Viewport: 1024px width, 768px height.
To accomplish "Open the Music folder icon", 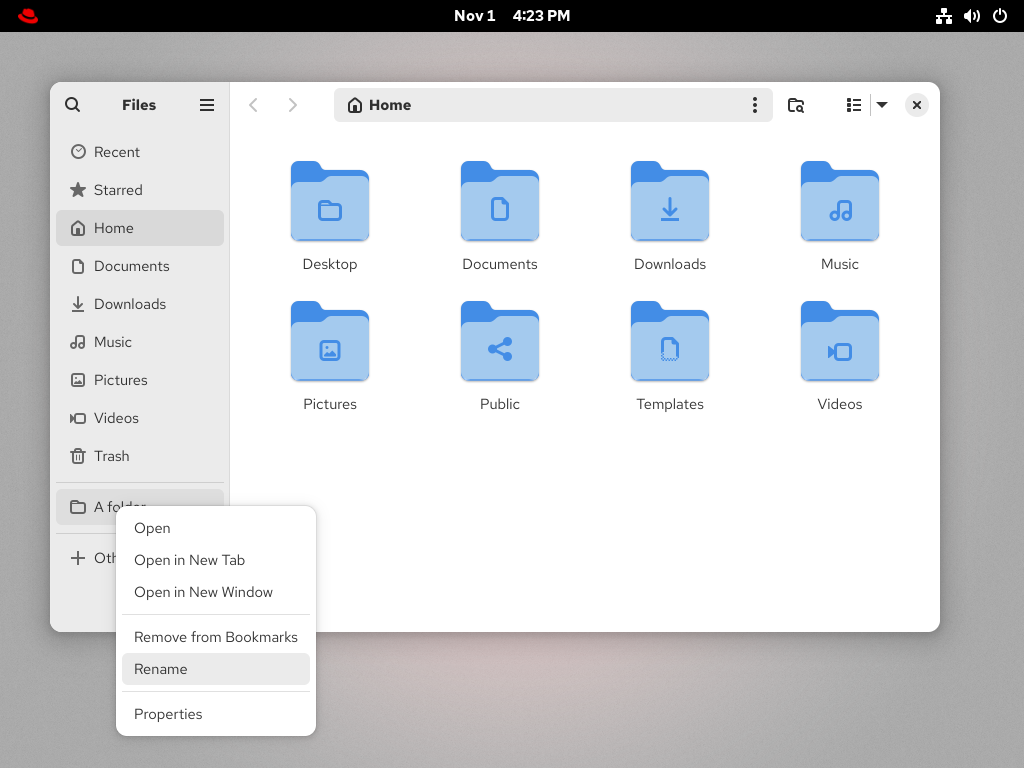I will [840, 202].
